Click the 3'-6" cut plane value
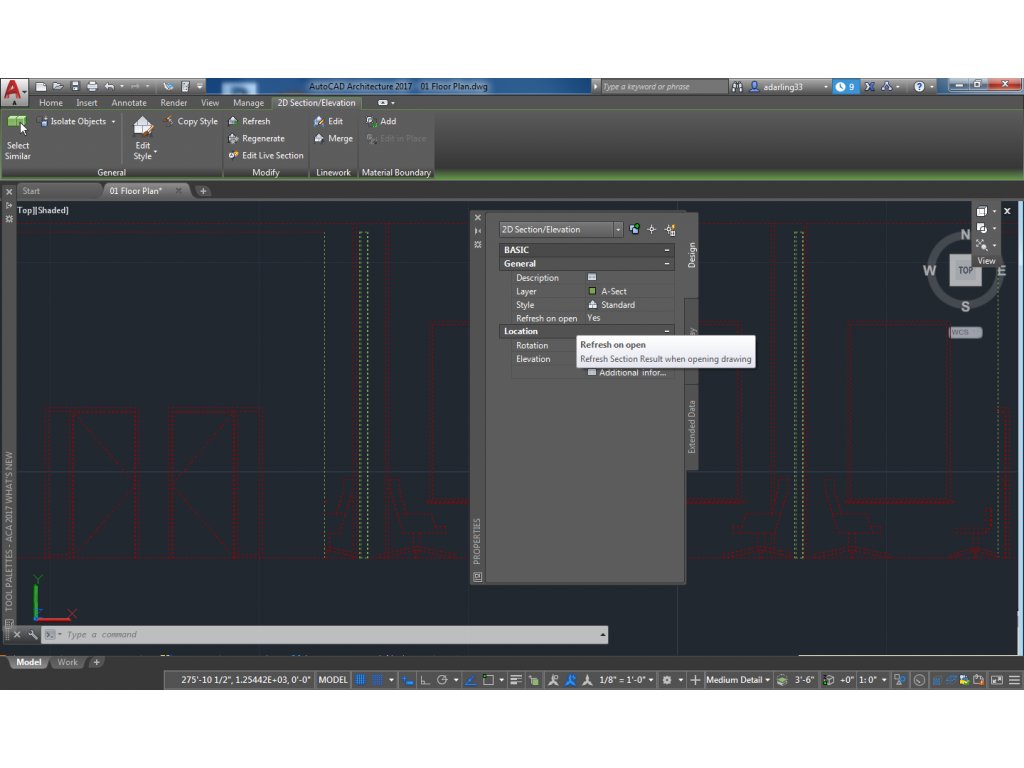 coord(804,680)
